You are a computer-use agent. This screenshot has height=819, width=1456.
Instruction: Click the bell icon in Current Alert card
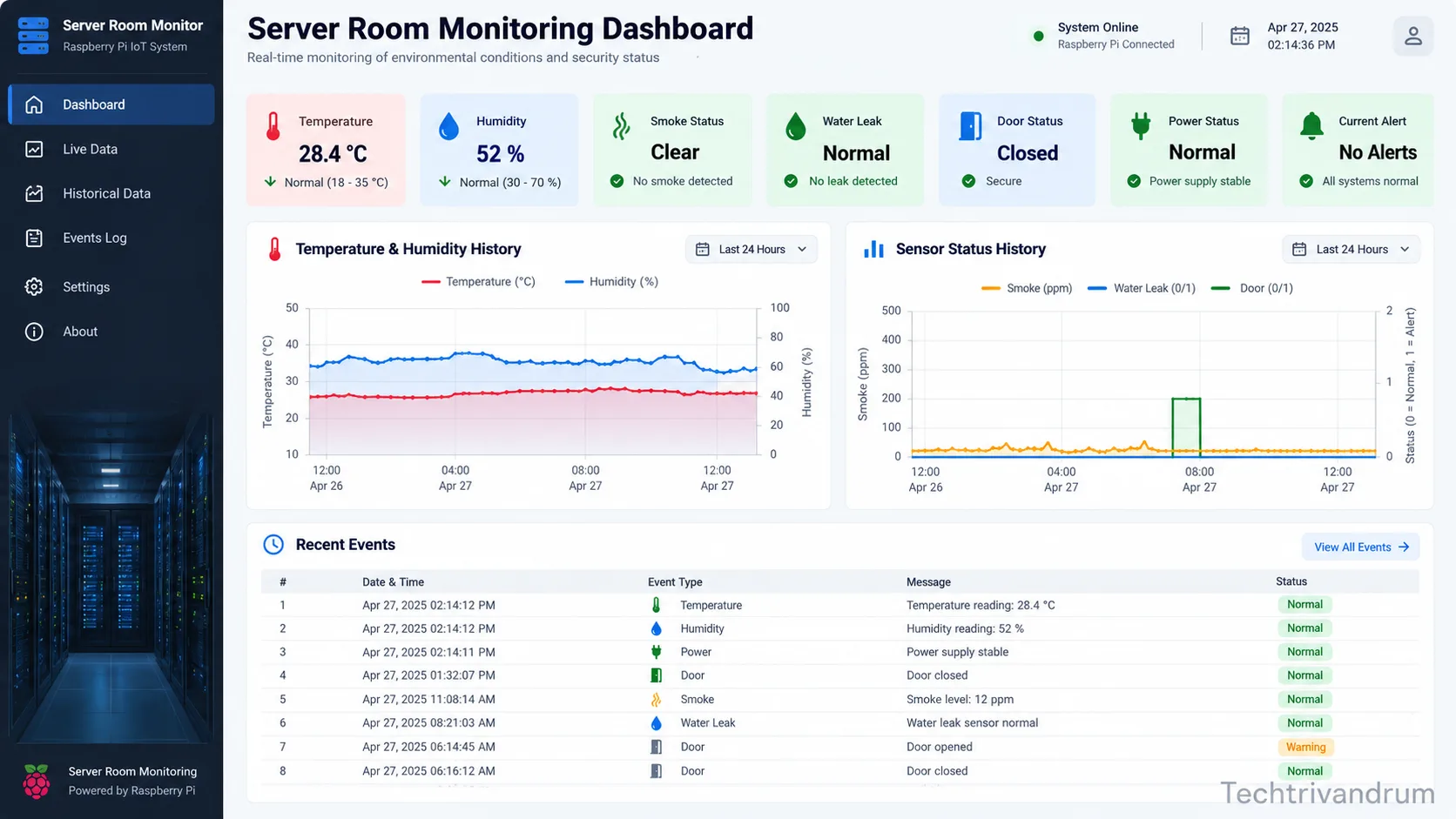1311,126
